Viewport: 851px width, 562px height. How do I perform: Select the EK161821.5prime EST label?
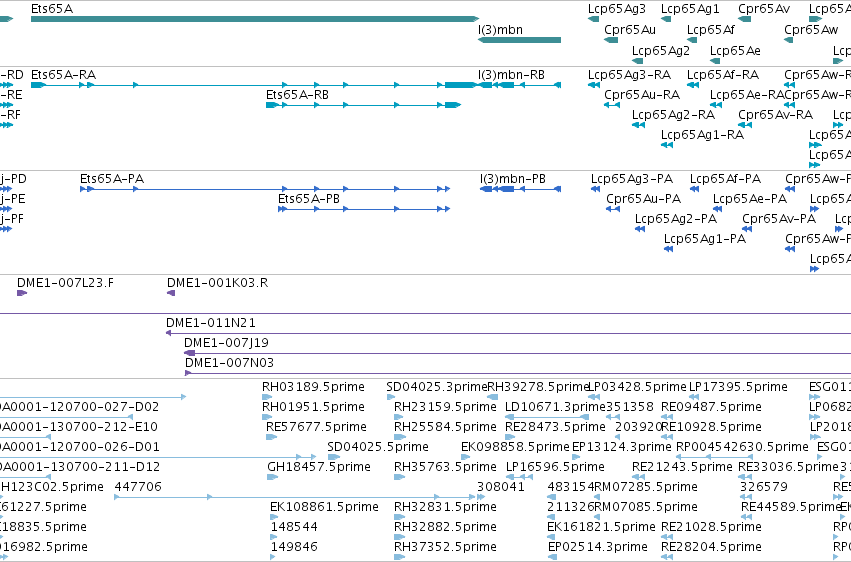(x=601, y=527)
